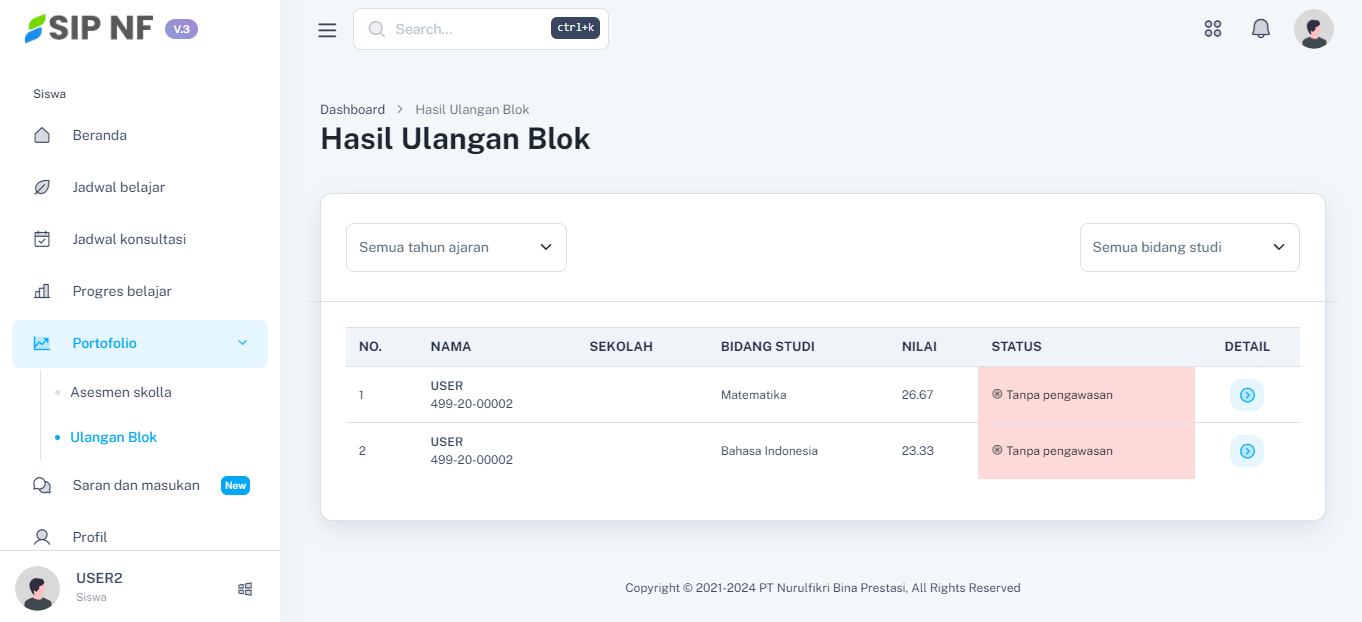Select Jadwal konsultasi from the sidebar
The image size is (1362, 622).
(x=129, y=239)
